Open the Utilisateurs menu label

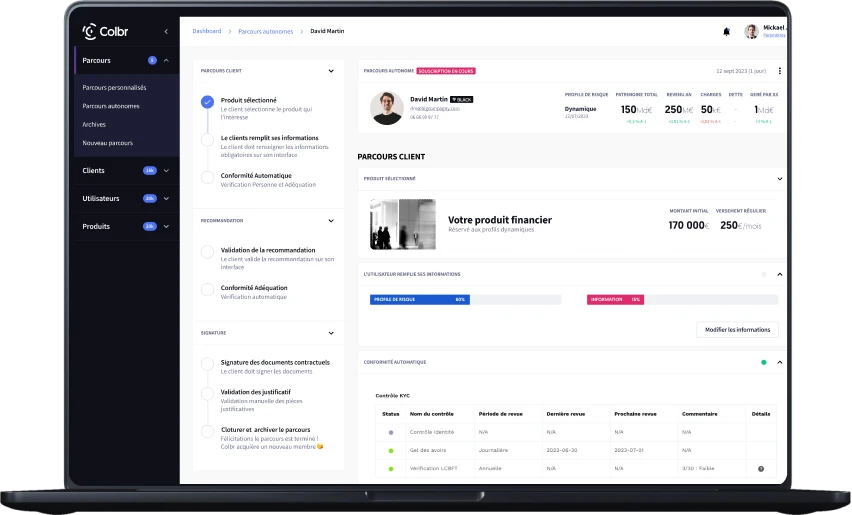coord(101,198)
